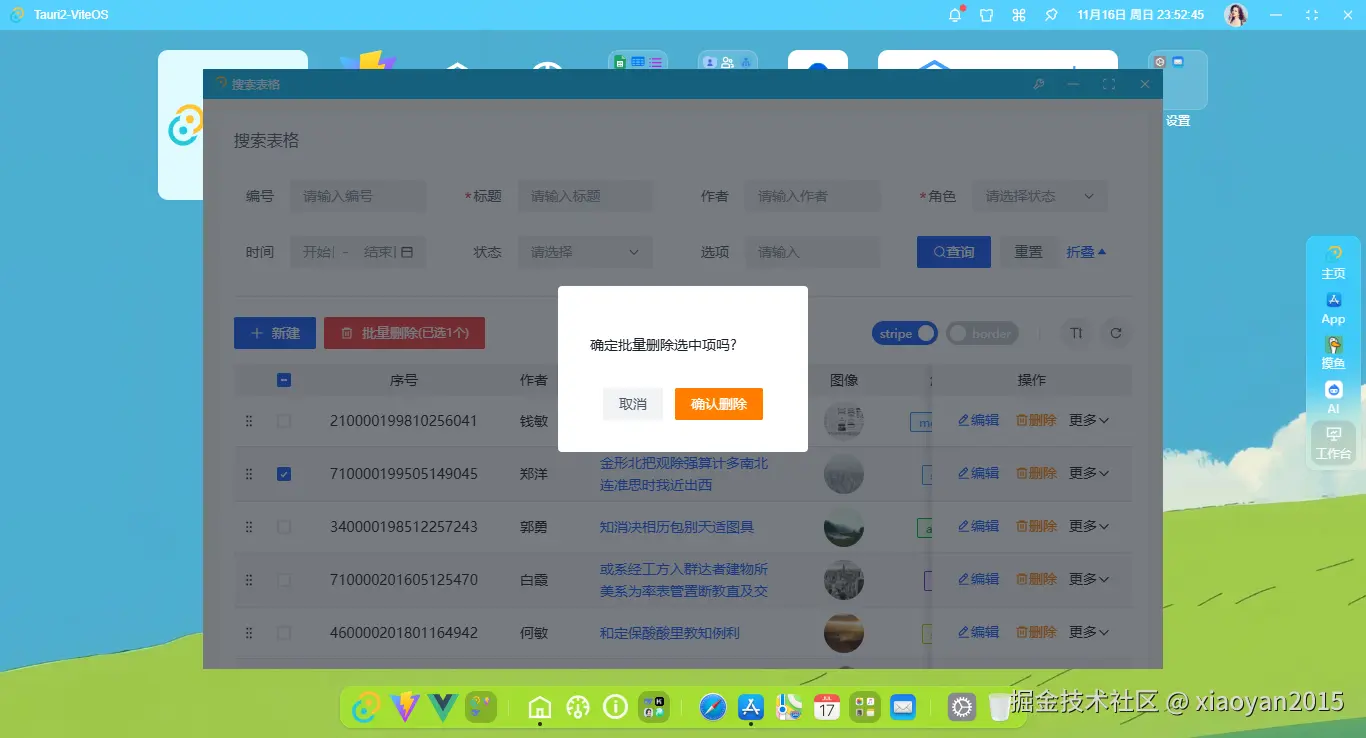Select all rows with the header checkbox
1366x738 pixels.
tap(284, 379)
